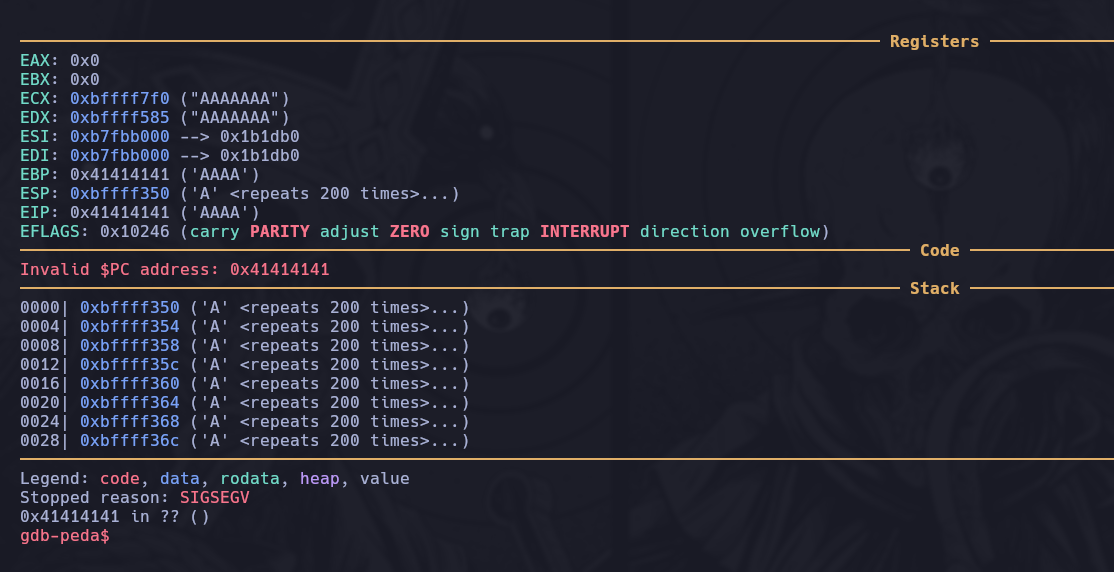Select the ECX address 0xbffff7f0
Image resolution: width=1114 pixels, height=572 pixels.
coord(119,98)
